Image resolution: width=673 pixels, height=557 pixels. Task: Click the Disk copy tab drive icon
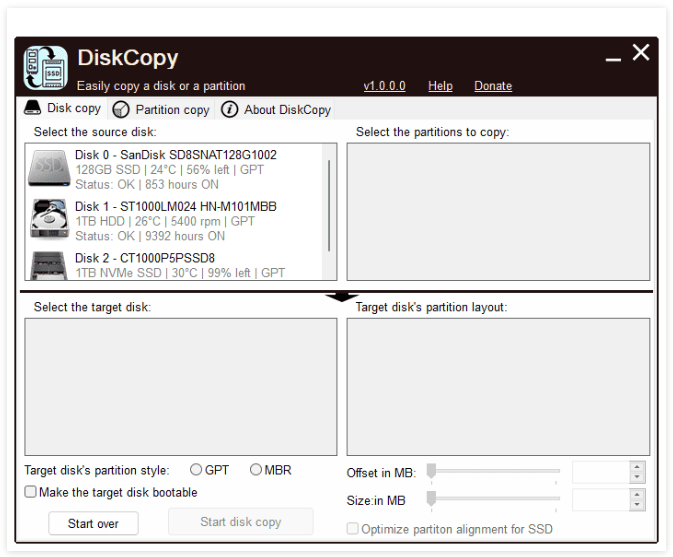click(x=33, y=108)
